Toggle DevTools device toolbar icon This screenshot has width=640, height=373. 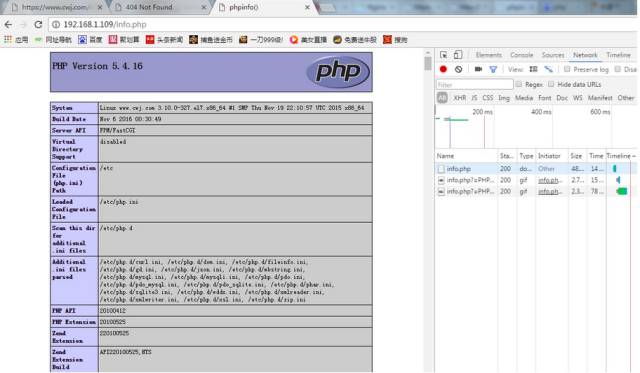click(x=458, y=55)
